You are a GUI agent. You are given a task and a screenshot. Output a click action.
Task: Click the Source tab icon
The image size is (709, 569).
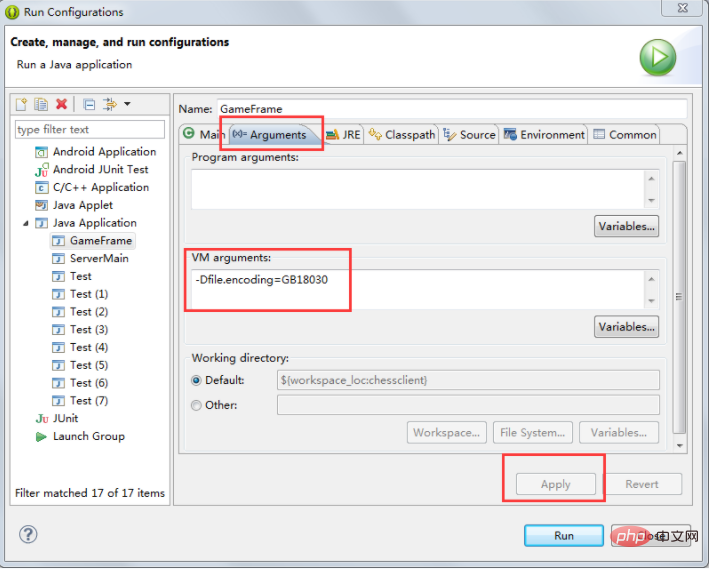(450, 134)
